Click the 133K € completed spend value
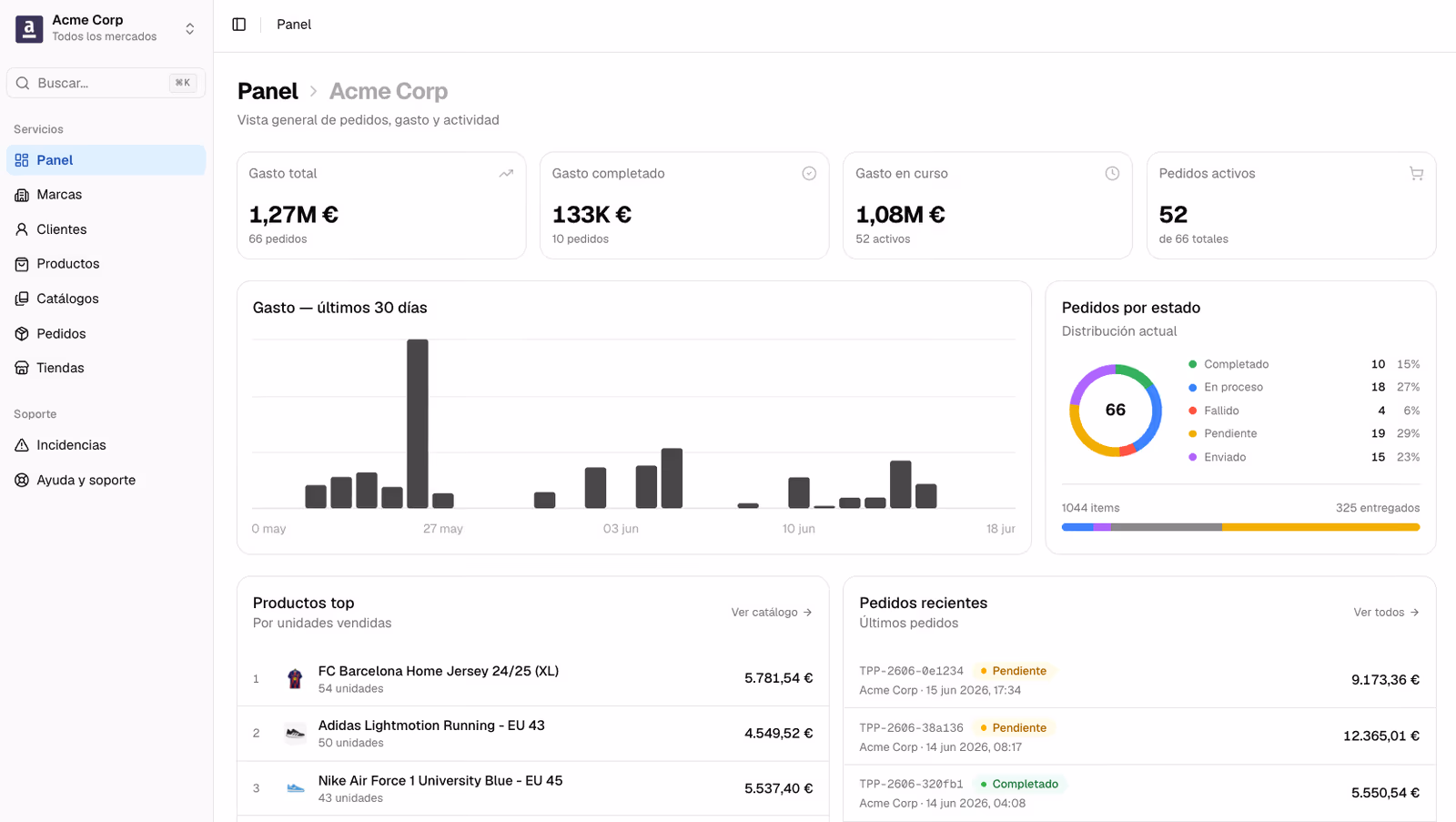Image resolution: width=1456 pixels, height=822 pixels. (591, 215)
